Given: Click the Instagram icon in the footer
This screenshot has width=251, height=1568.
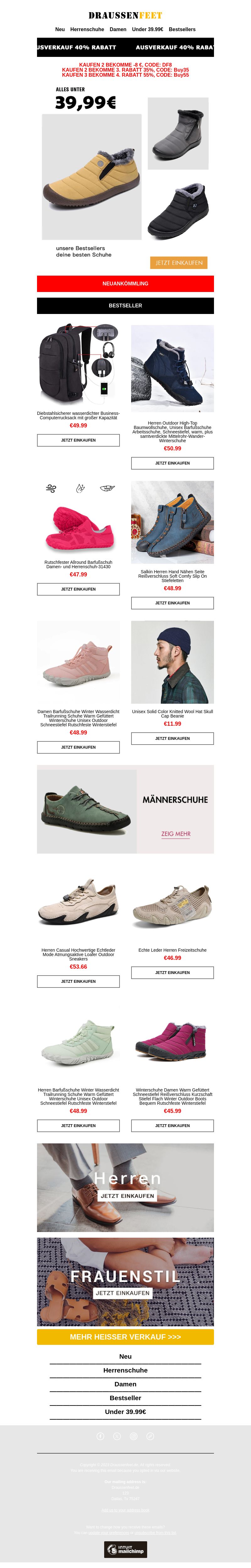Looking at the screenshot, I should pos(134,1436).
